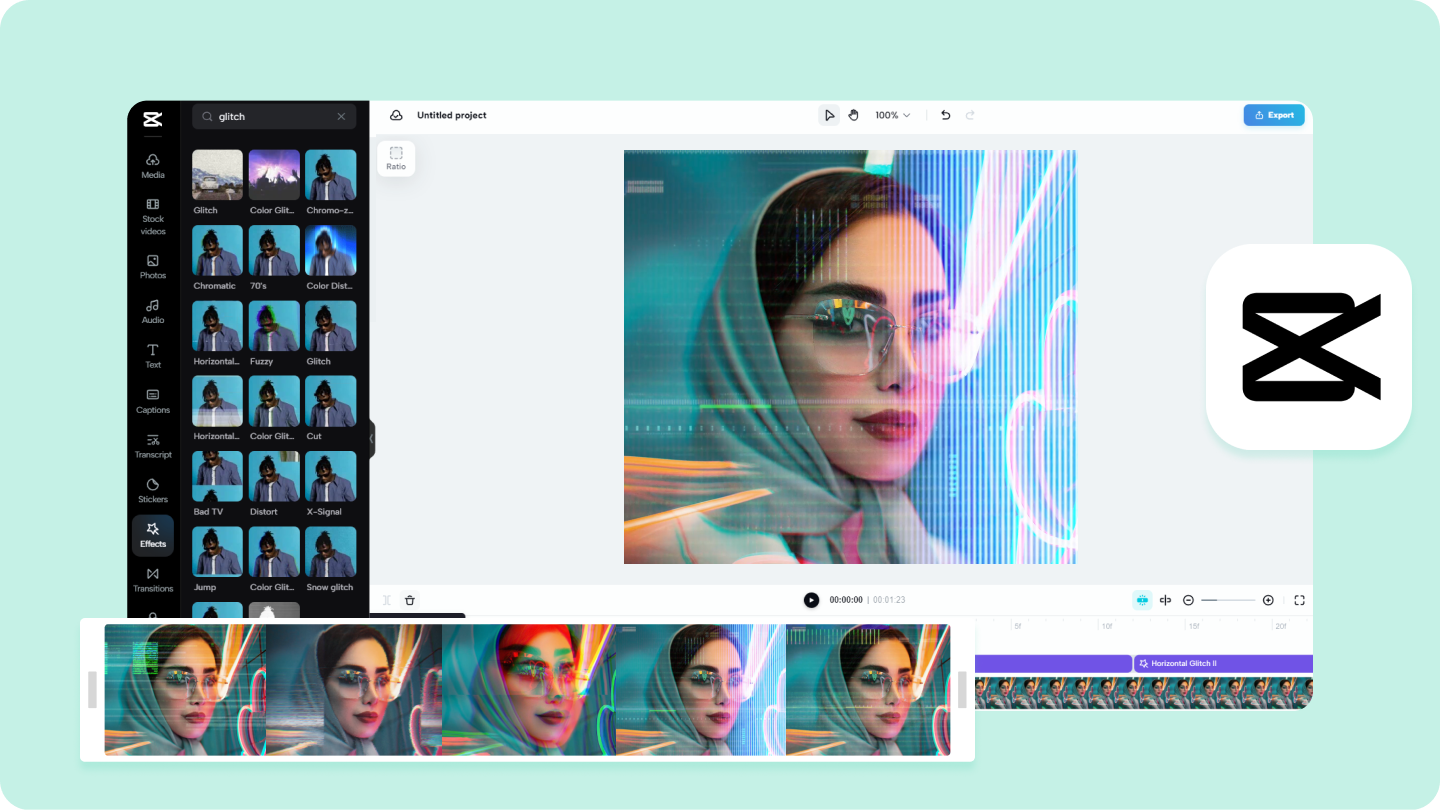Click the undo arrow in the toolbar
This screenshot has width=1440, height=810.
tap(945, 115)
